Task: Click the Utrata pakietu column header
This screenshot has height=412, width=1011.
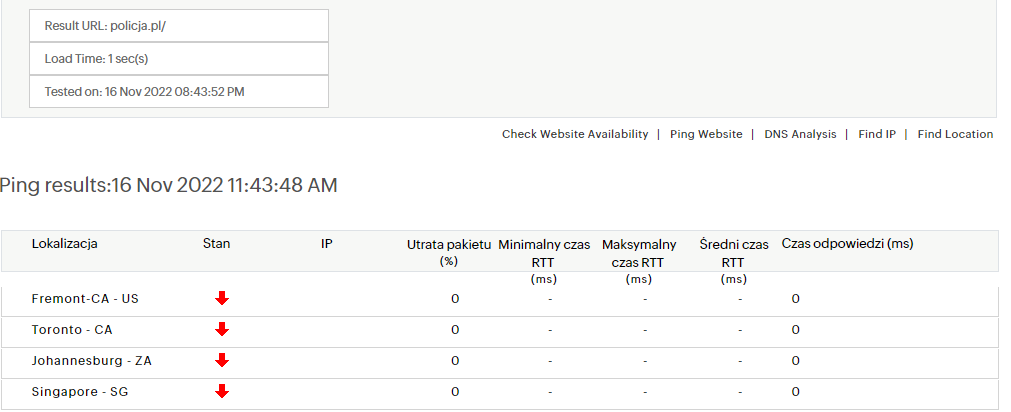Action: tap(448, 252)
